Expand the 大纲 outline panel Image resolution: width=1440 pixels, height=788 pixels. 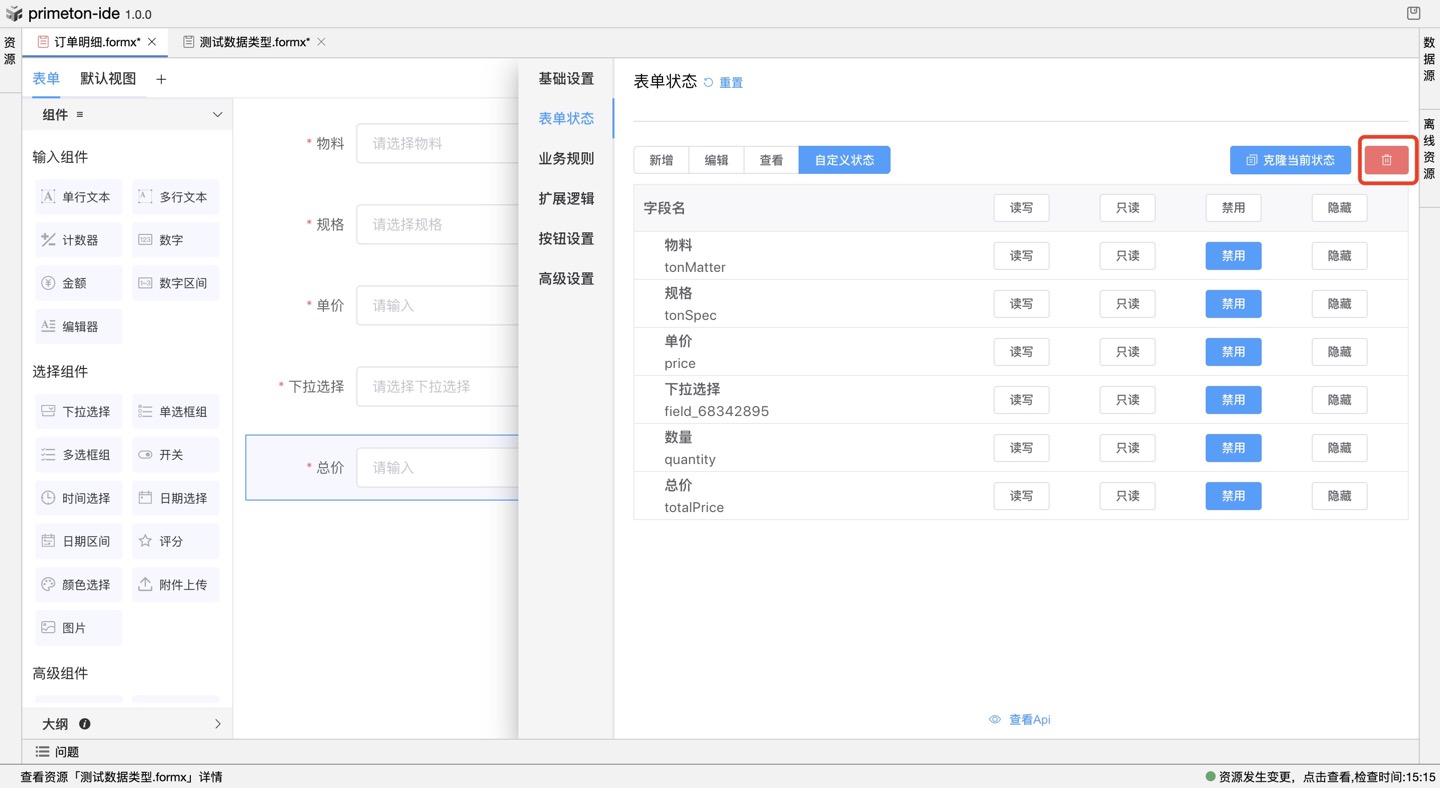[217, 724]
